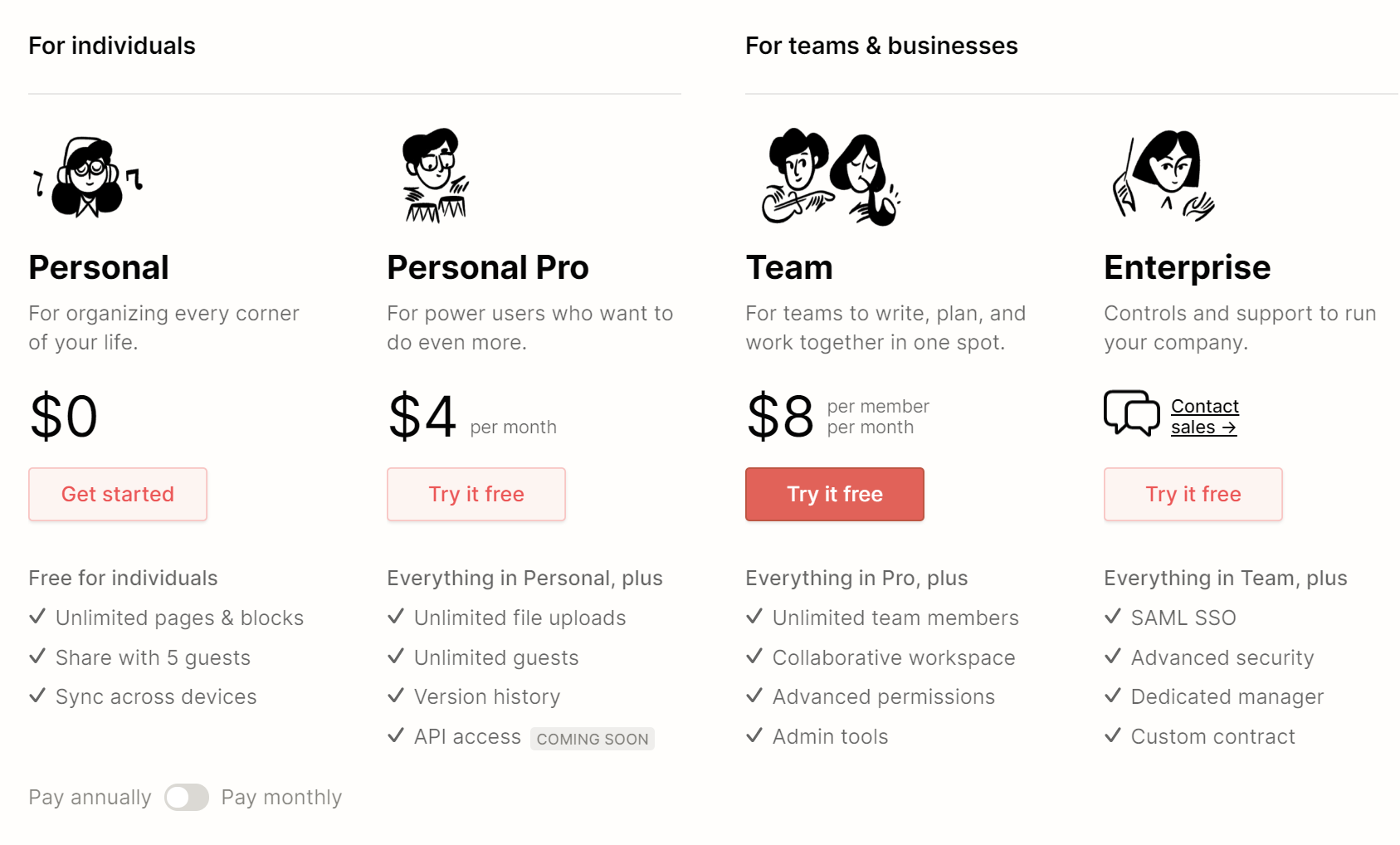This screenshot has height=845, width=1400.
Task: Open the Contact sales link
Action: click(1205, 417)
